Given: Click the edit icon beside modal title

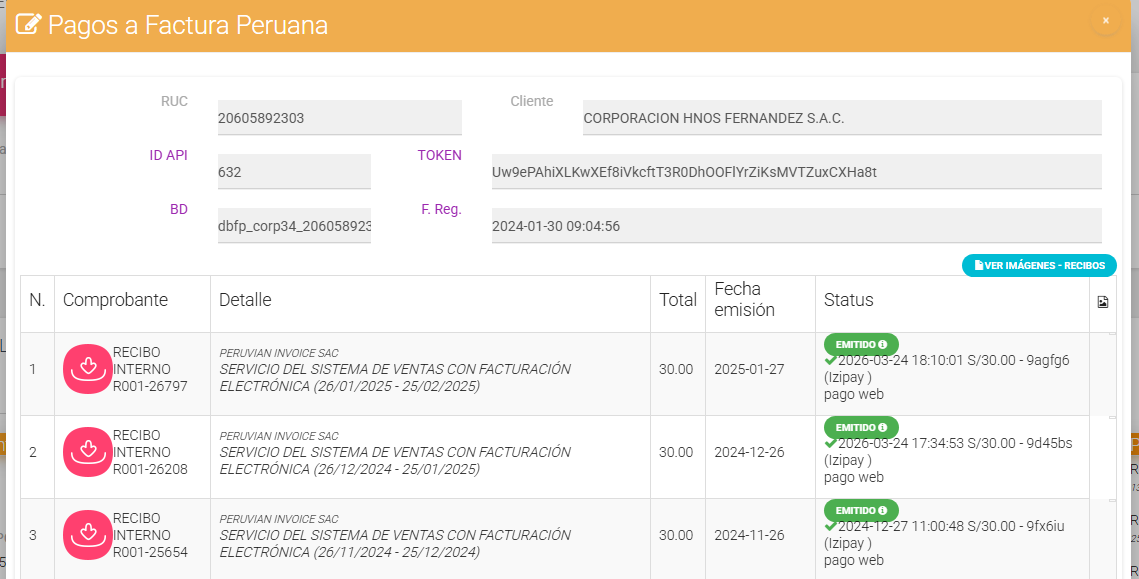Looking at the screenshot, I should 29,24.
